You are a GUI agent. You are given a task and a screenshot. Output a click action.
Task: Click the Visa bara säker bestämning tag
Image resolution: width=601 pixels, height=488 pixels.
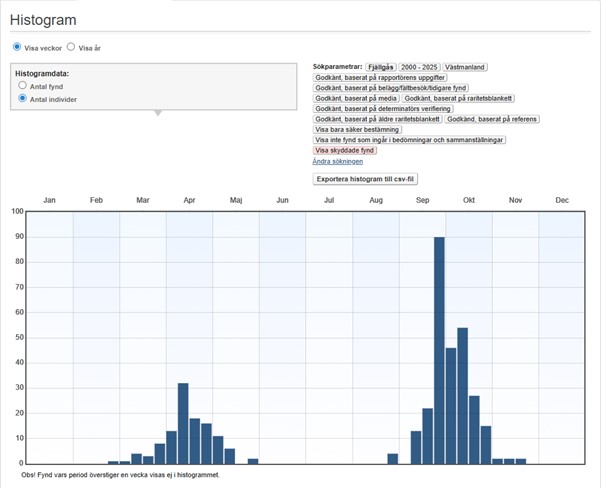click(x=360, y=130)
